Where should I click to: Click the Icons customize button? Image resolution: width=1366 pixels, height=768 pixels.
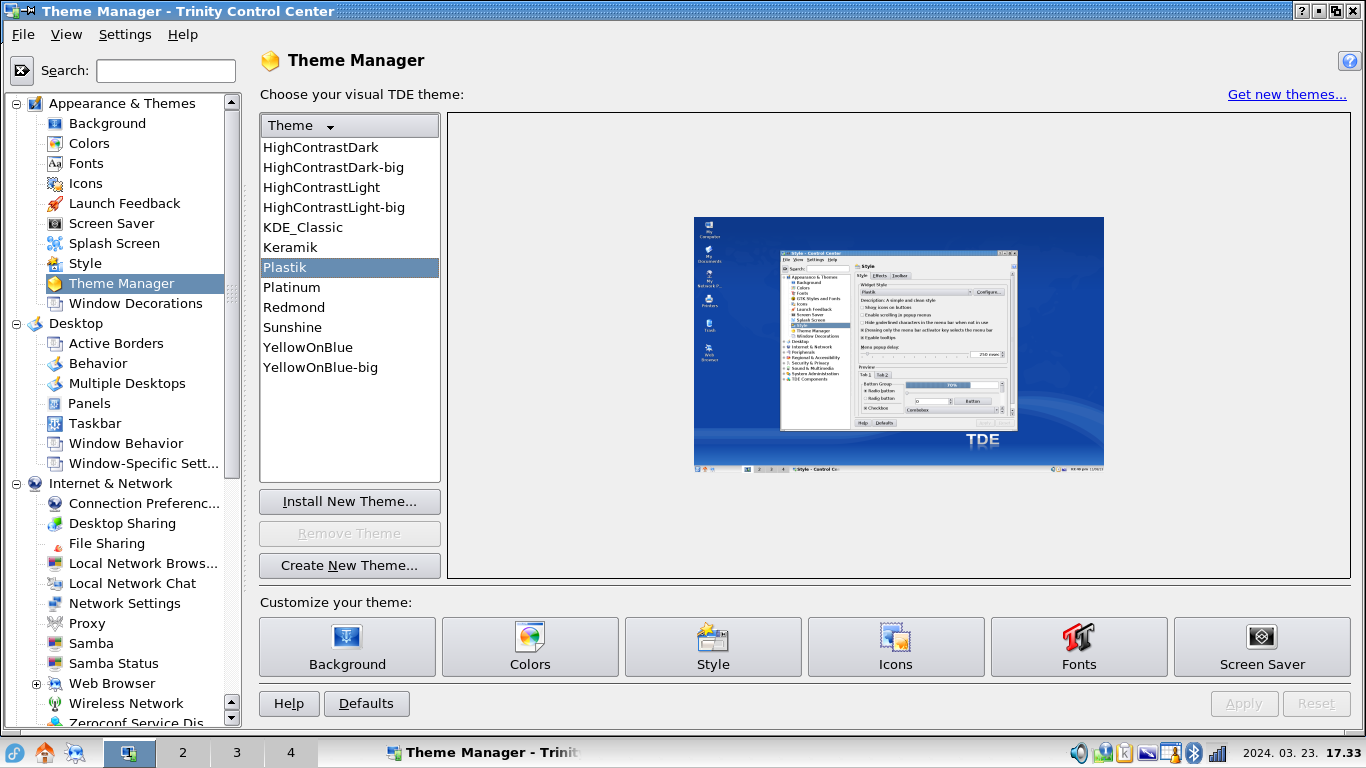point(896,647)
